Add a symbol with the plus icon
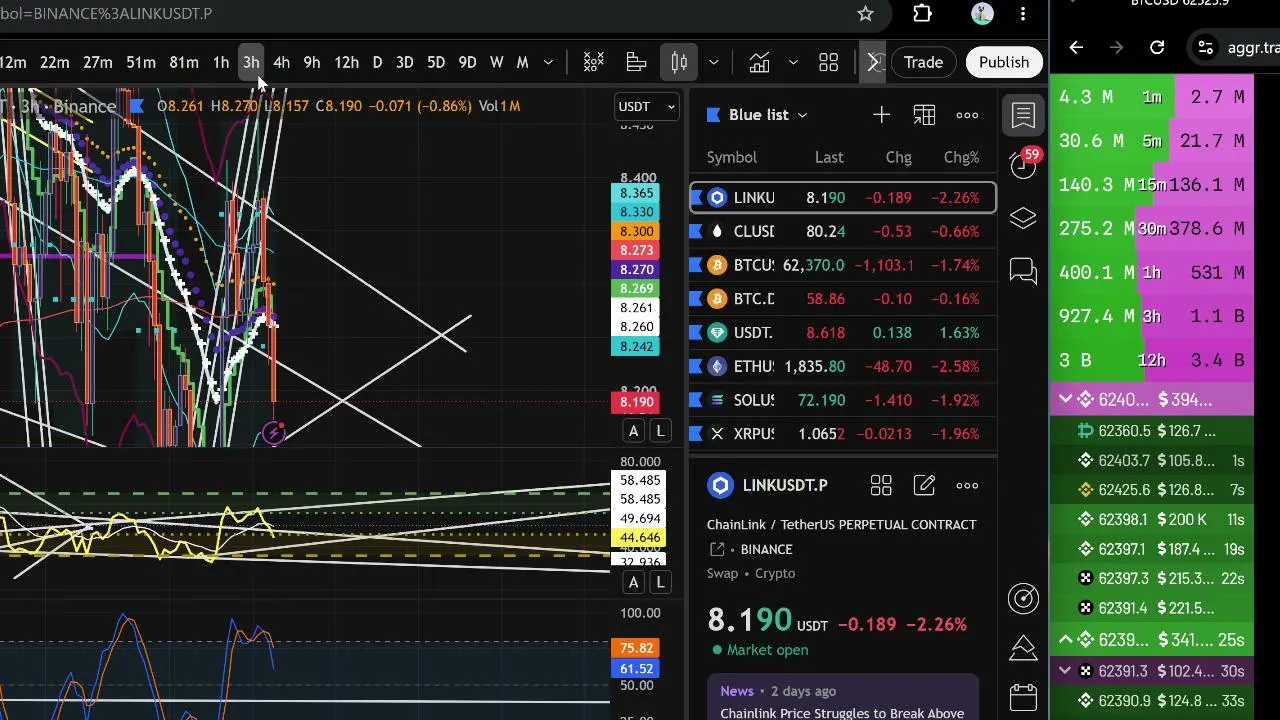The height and width of the screenshot is (720, 1280). (881, 115)
